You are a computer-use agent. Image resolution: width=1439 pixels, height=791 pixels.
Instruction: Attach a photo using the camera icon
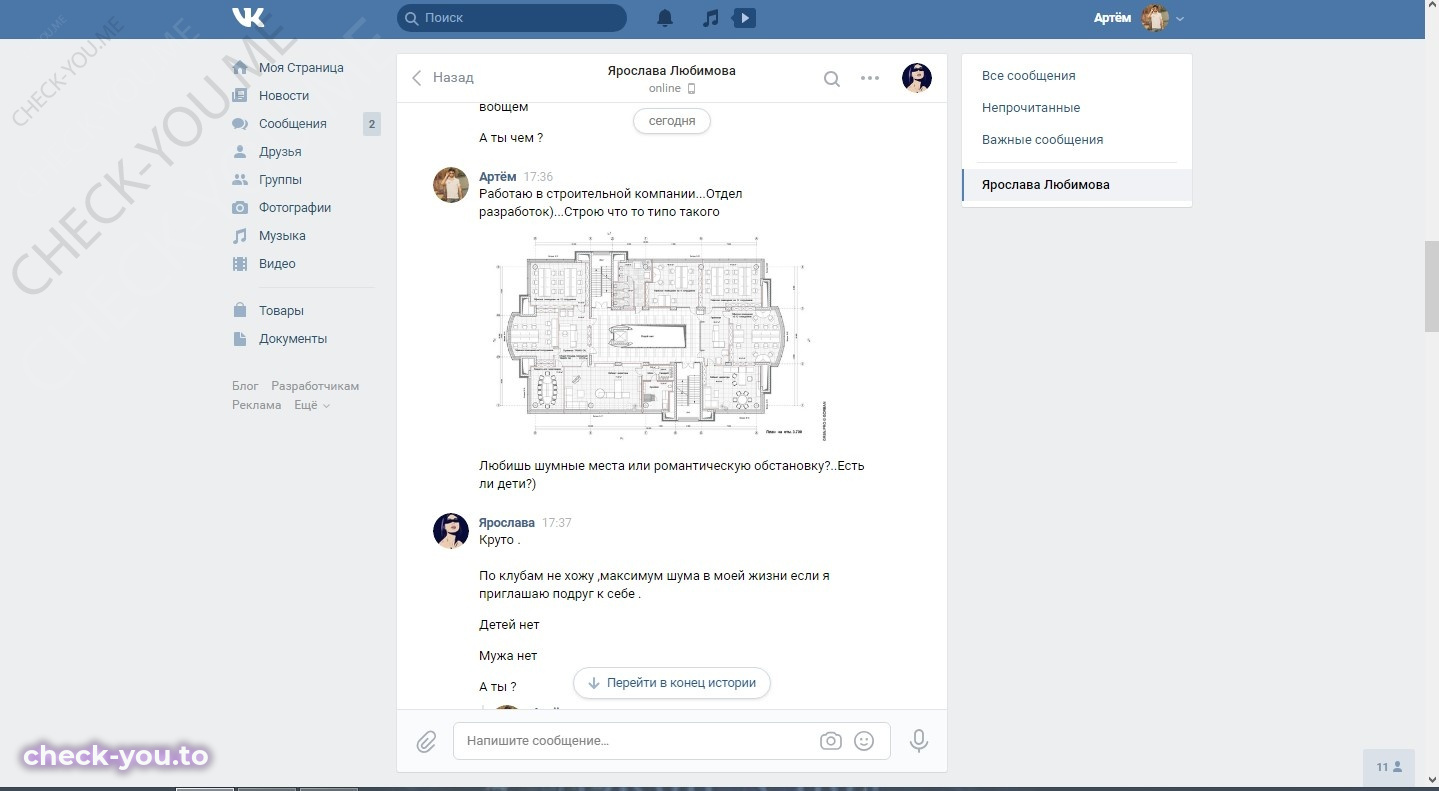pyautogui.click(x=830, y=741)
